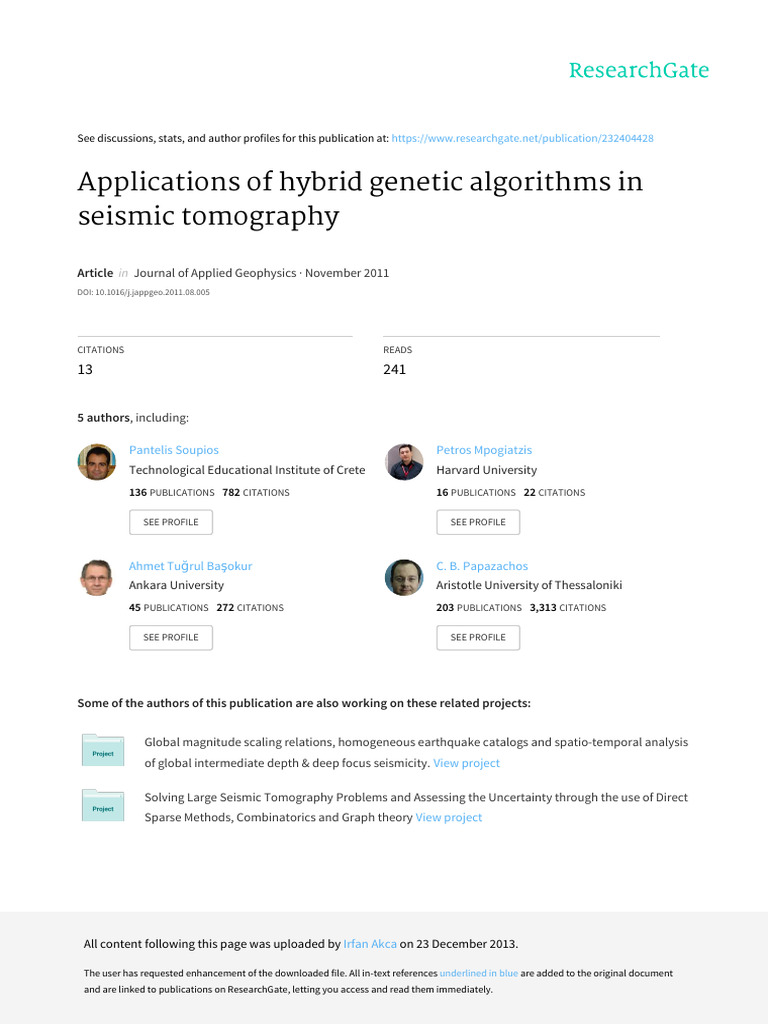Open View project for seismic tomography problems

pyautogui.click(x=449, y=817)
